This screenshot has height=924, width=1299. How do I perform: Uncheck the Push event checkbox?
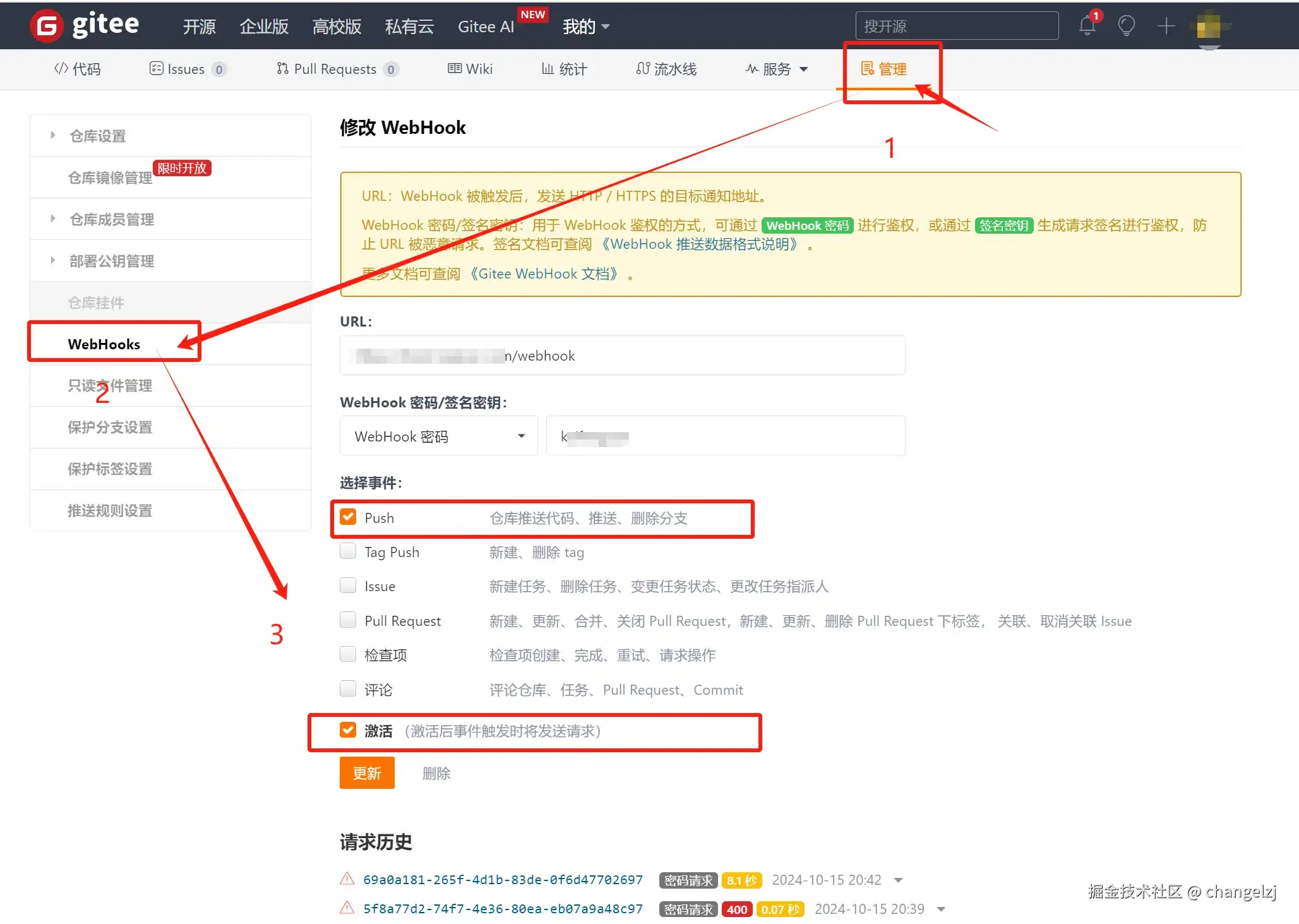[x=348, y=517]
